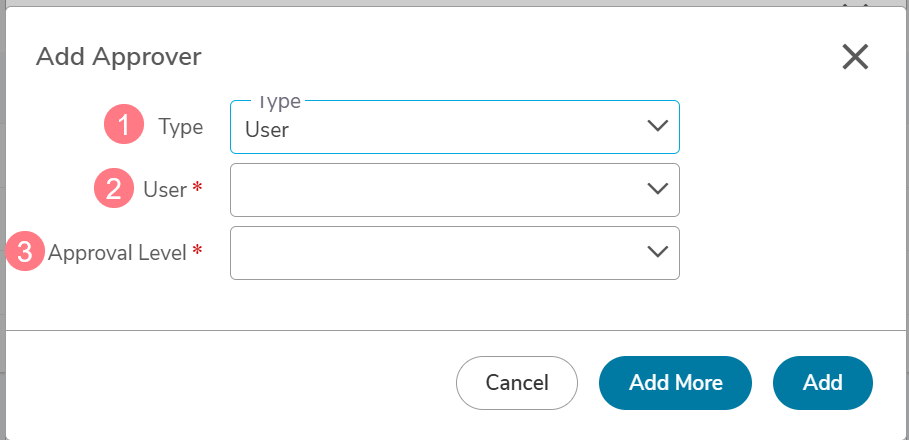Click the chevron arrow in Type field

click(657, 126)
